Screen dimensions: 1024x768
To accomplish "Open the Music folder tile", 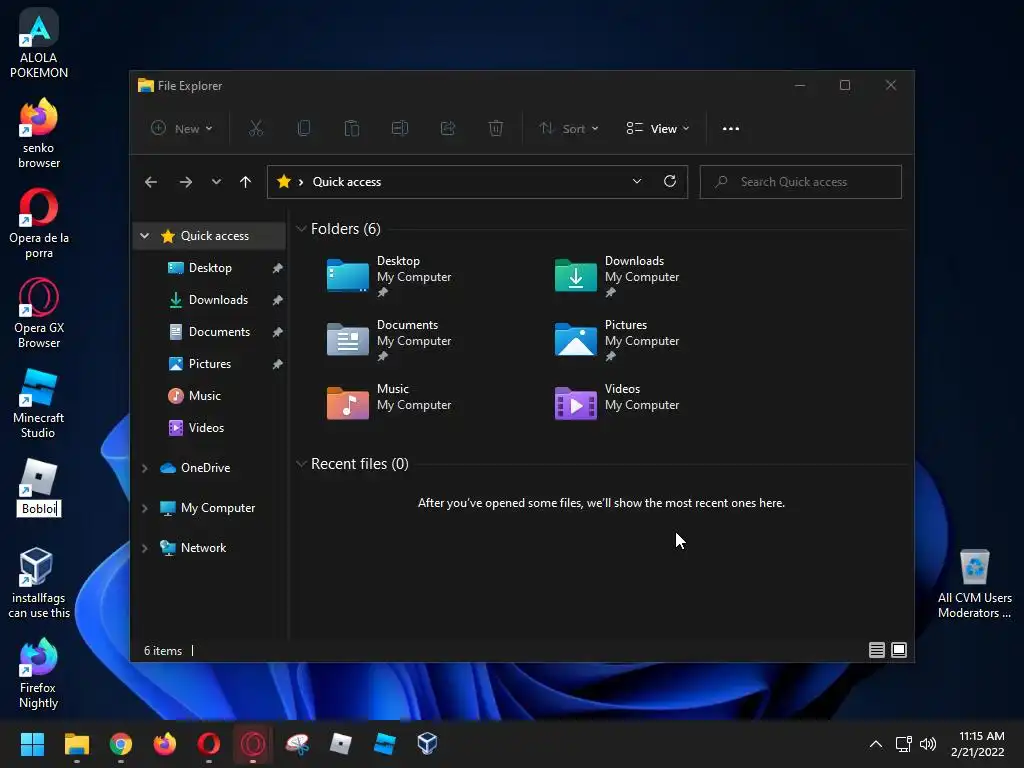I will pyautogui.click(x=389, y=402).
